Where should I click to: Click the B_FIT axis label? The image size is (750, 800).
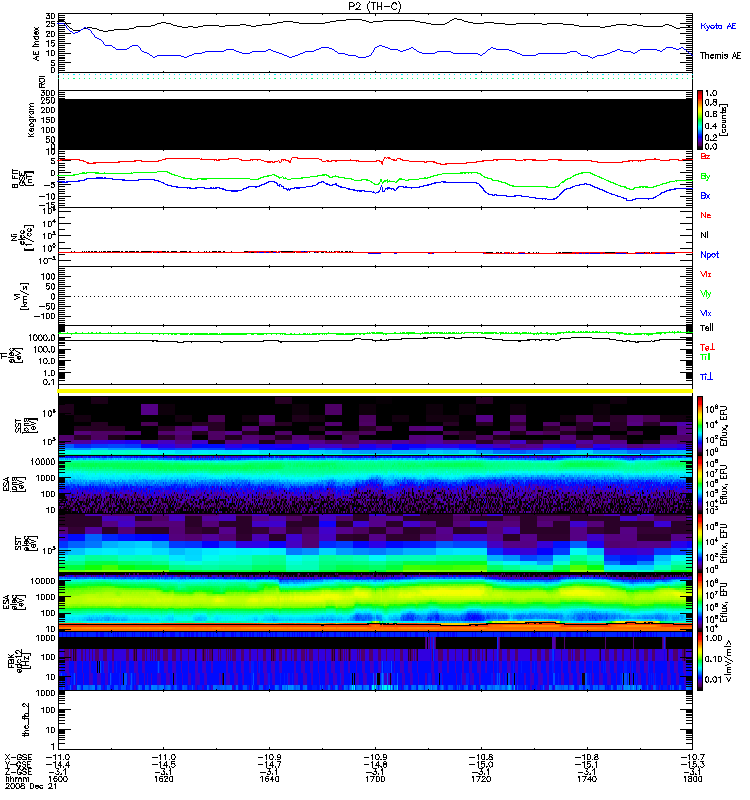tap(22, 179)
